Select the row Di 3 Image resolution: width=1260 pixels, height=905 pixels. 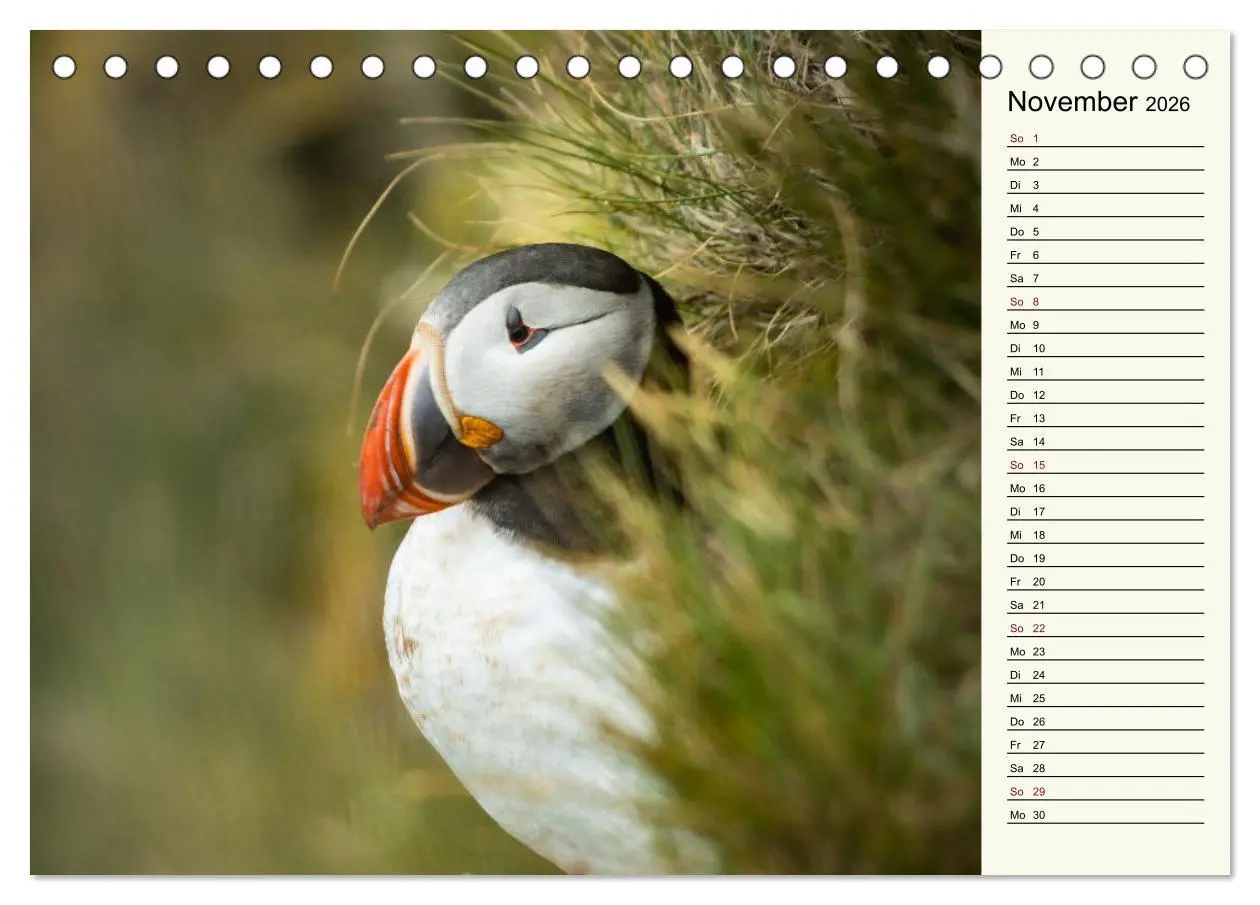coord(1105,184)
